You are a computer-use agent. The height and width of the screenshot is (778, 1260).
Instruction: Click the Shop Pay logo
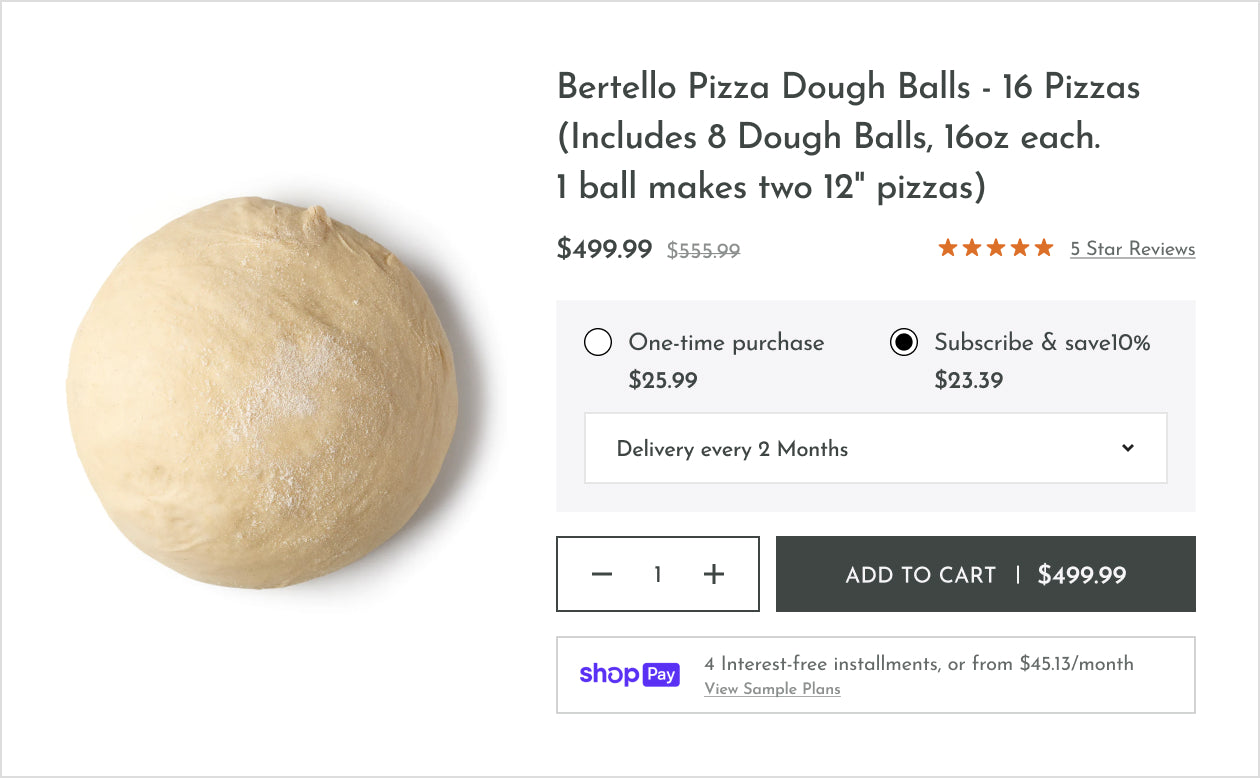(629, 674)
